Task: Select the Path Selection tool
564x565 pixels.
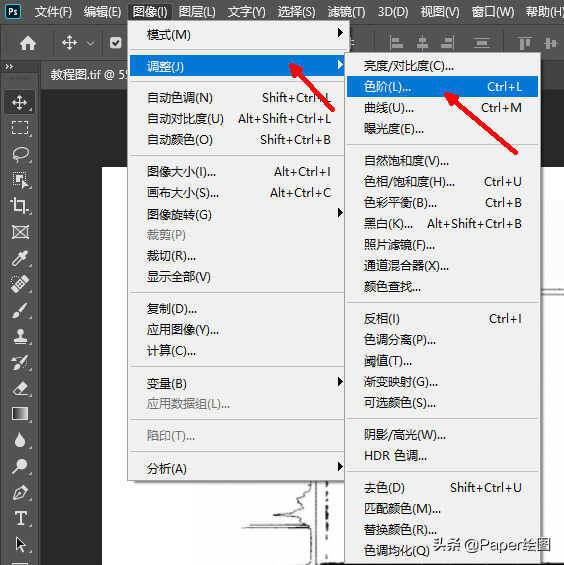Action: click(20, 544)
